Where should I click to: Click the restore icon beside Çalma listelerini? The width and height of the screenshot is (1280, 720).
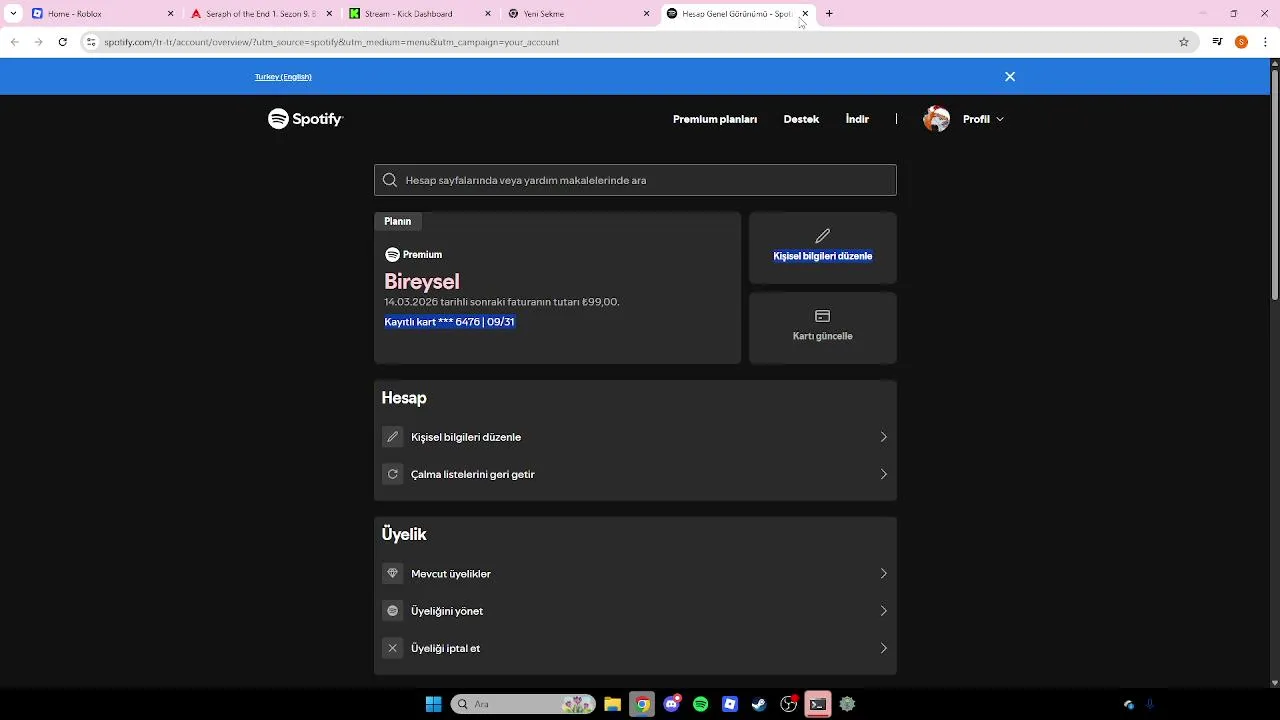[393, 474]
